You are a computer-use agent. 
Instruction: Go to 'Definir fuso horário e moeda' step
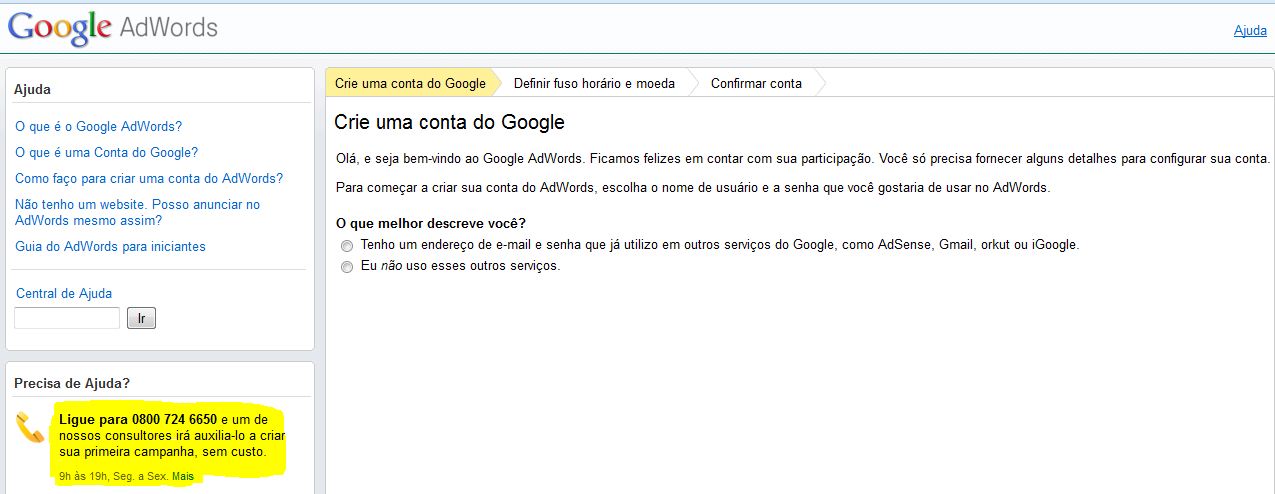[594, 83]
